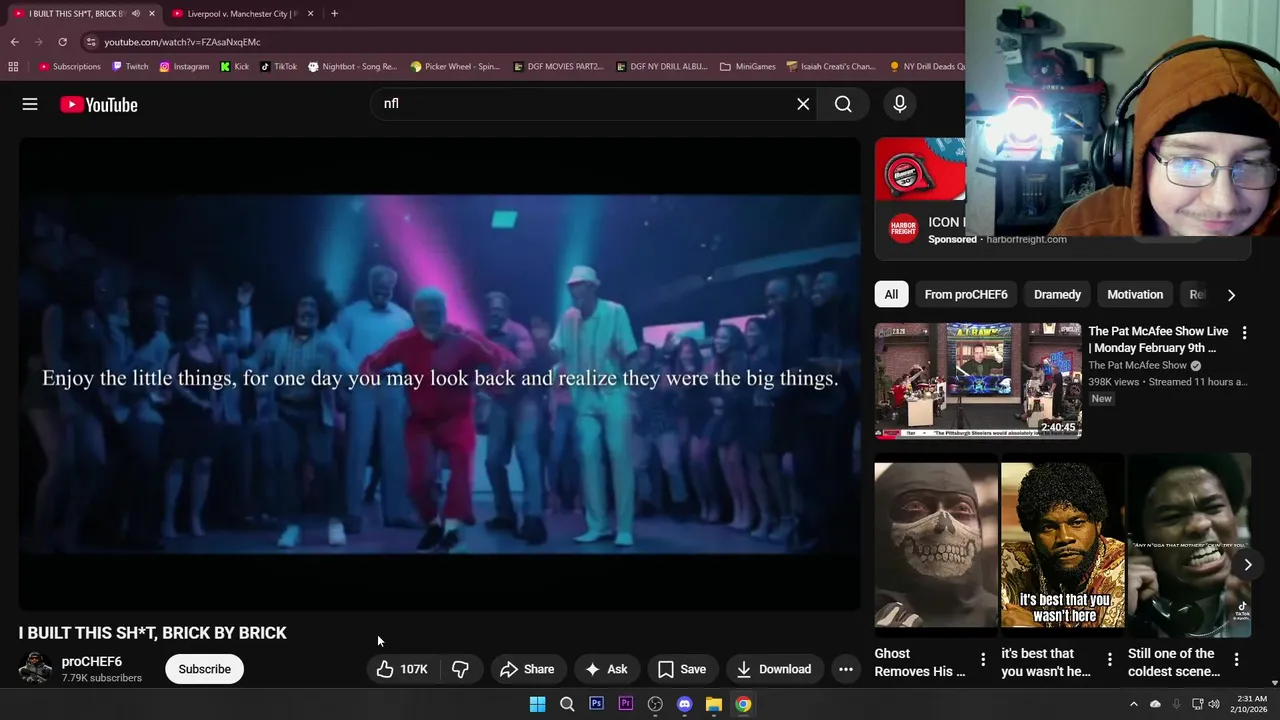Reload the page

[x=62, y=42]
